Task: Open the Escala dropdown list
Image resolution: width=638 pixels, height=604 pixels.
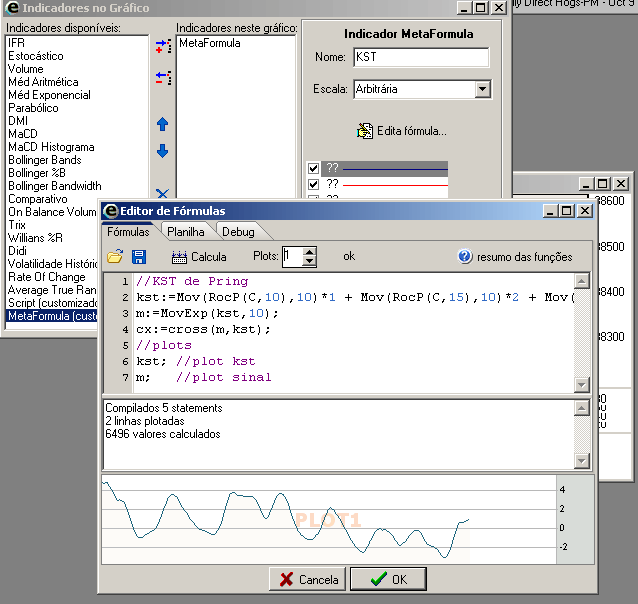Action: pos(483,89)
